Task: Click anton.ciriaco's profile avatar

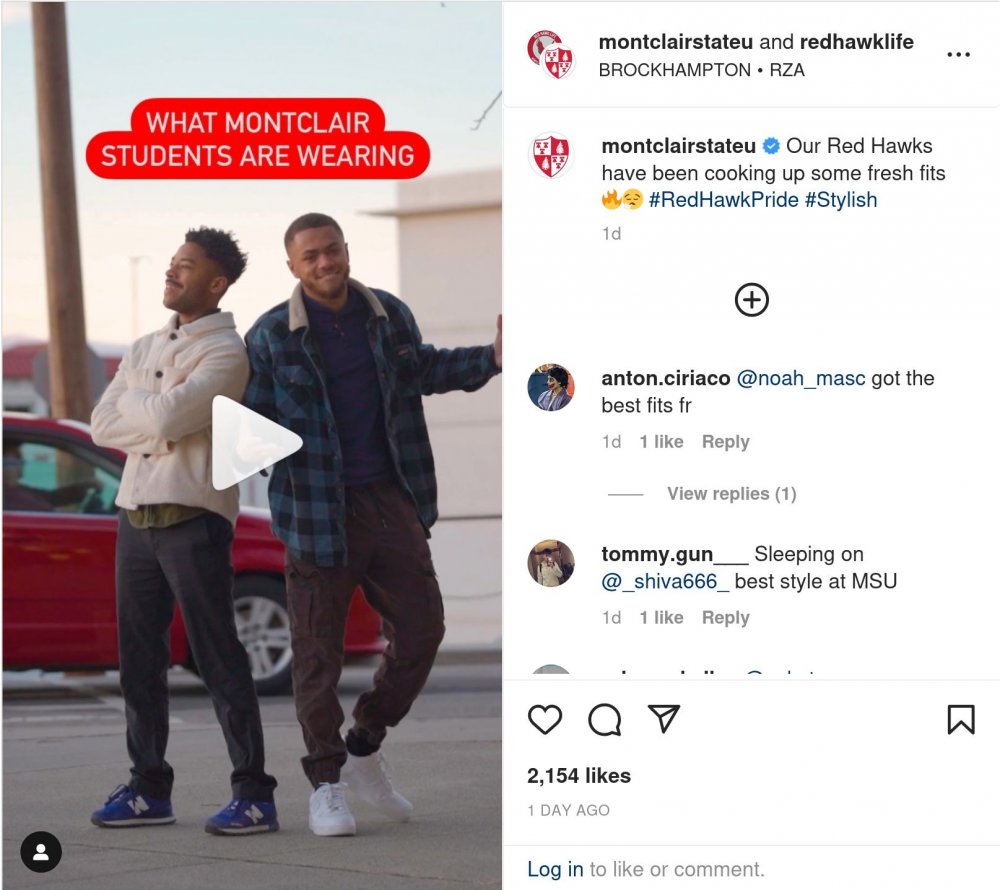Action: pyautogui.click(x=551, y=387)
